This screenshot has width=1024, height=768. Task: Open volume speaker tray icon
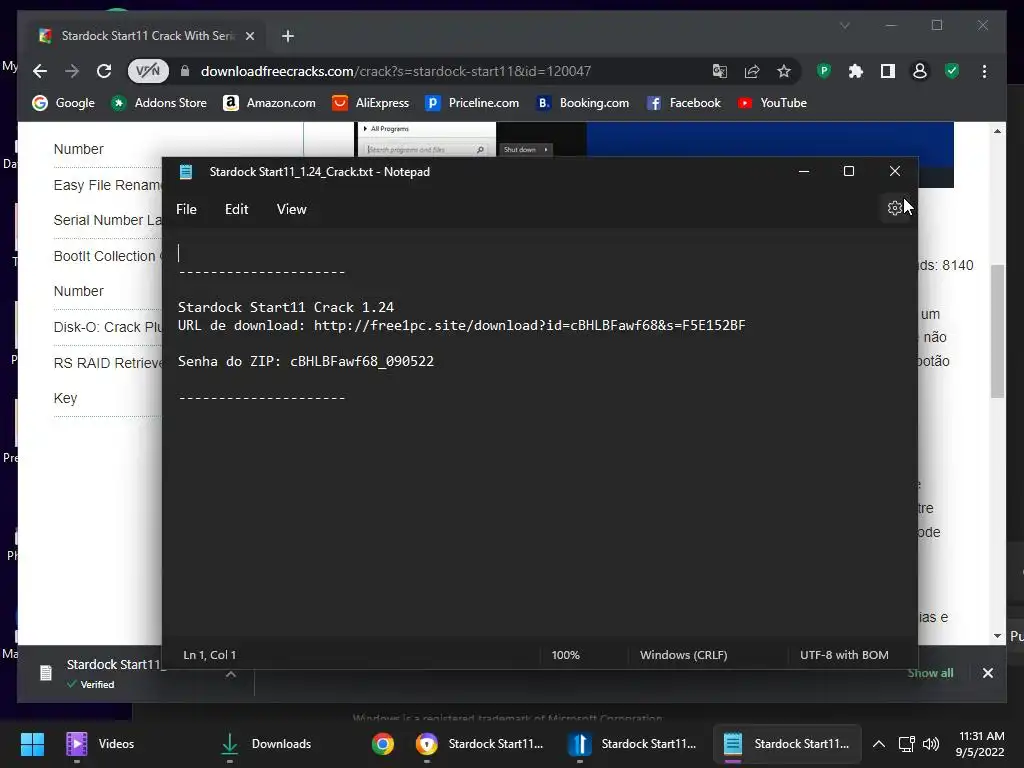(x=931, y=744)
